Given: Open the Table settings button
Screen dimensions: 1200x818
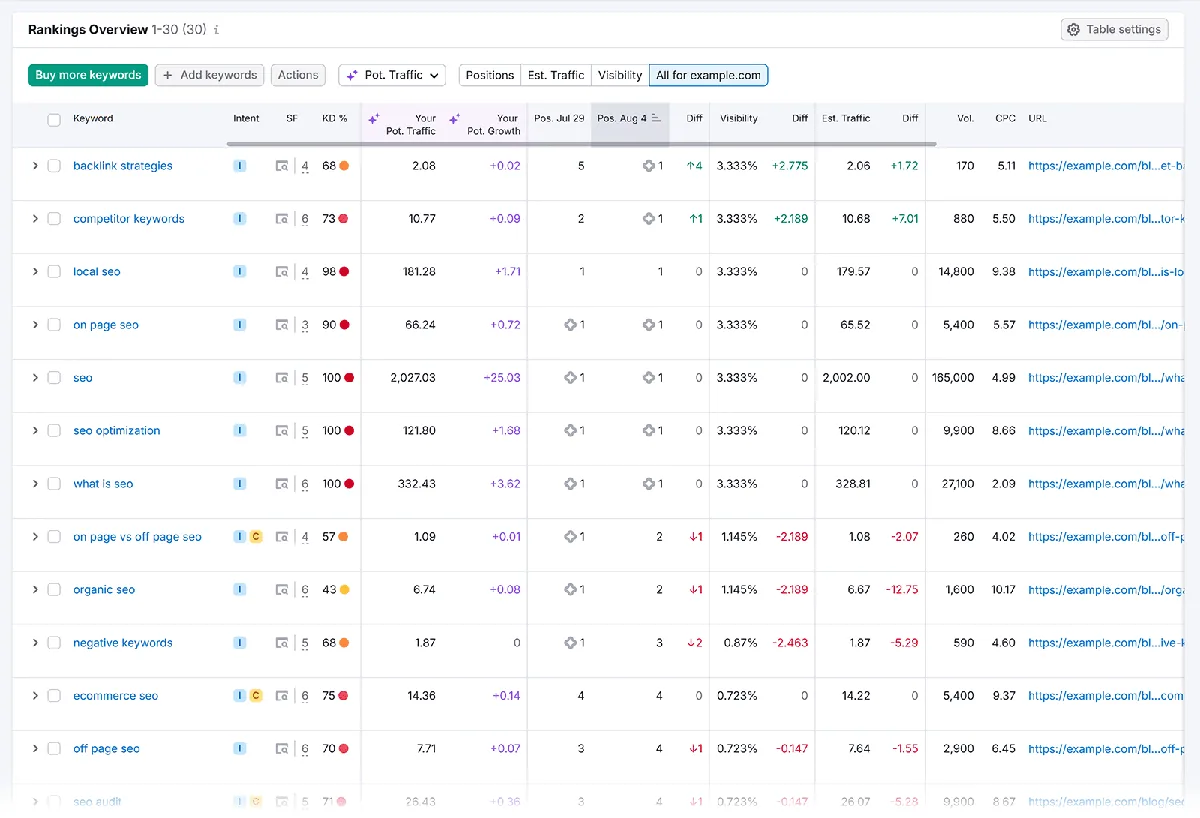Looking at the screenshot, I should coord(1115,30).
